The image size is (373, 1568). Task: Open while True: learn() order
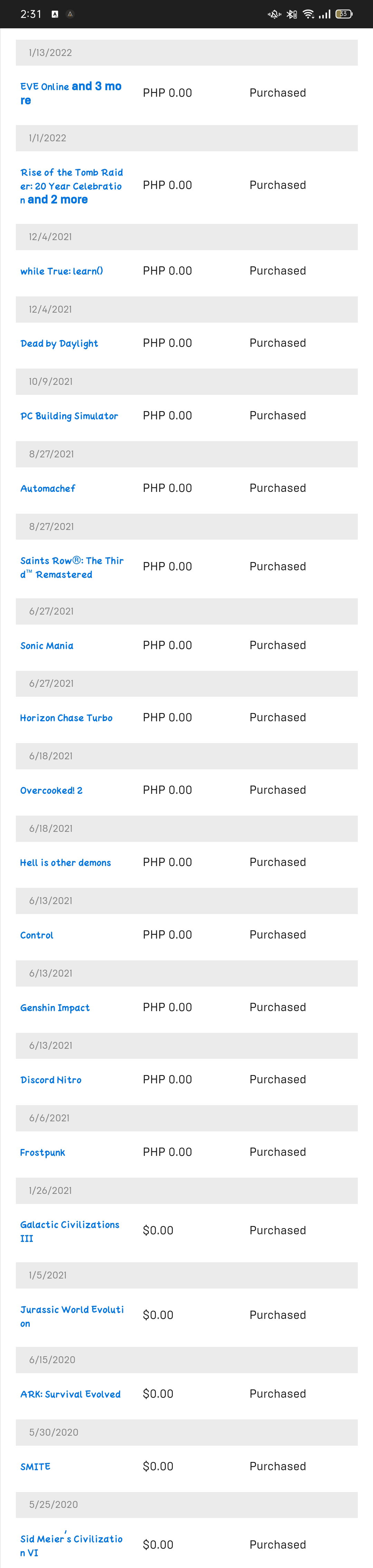point(61,271)
